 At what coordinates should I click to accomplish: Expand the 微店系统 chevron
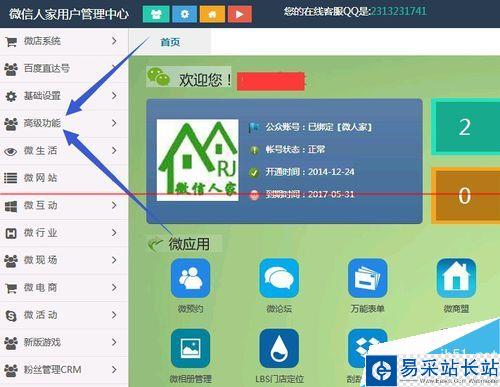[114, 41]
